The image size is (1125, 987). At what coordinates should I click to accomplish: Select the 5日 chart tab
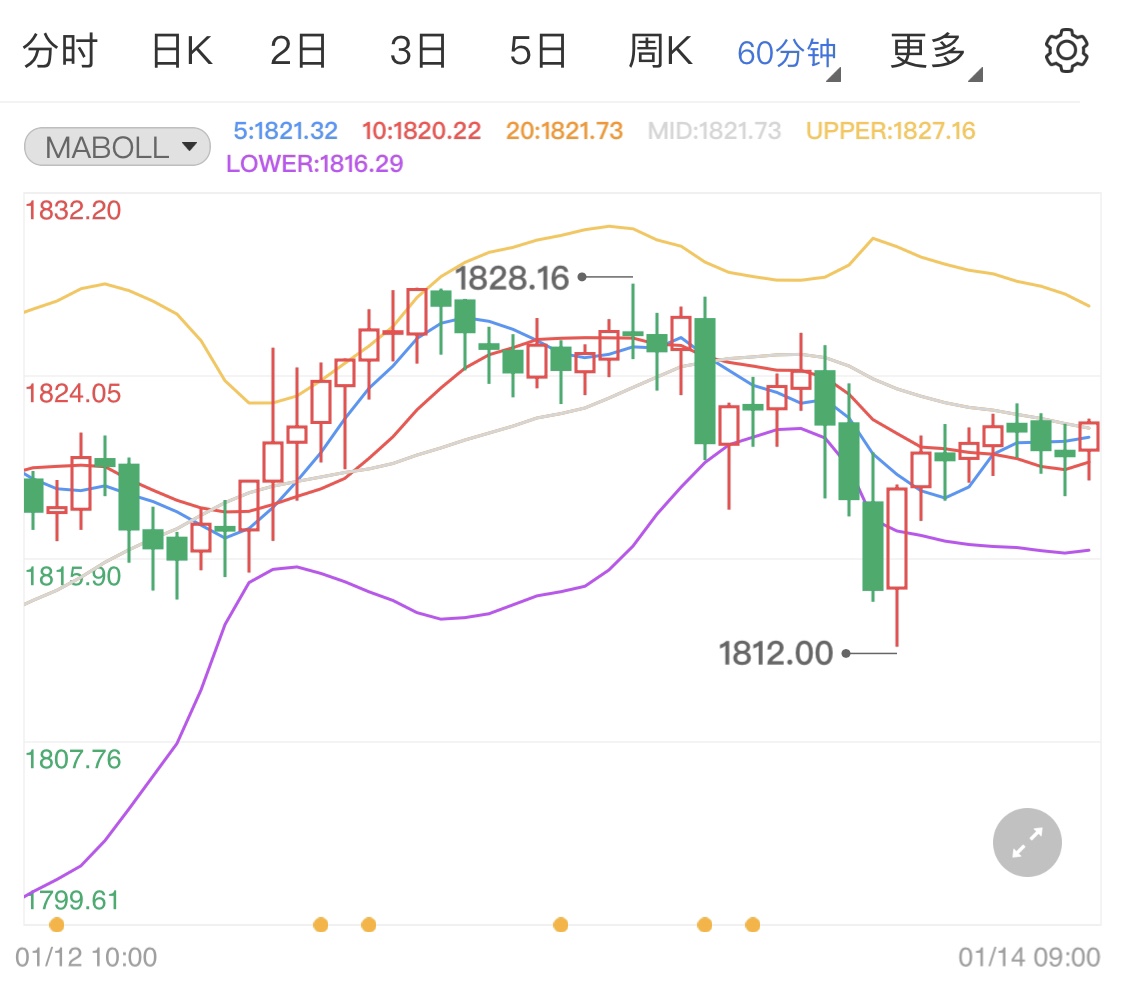538,51
